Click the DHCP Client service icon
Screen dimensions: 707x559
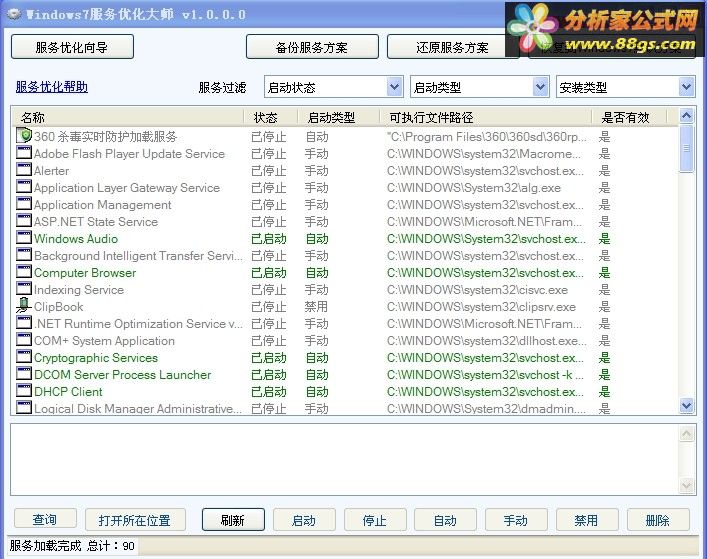coord(24,390)
